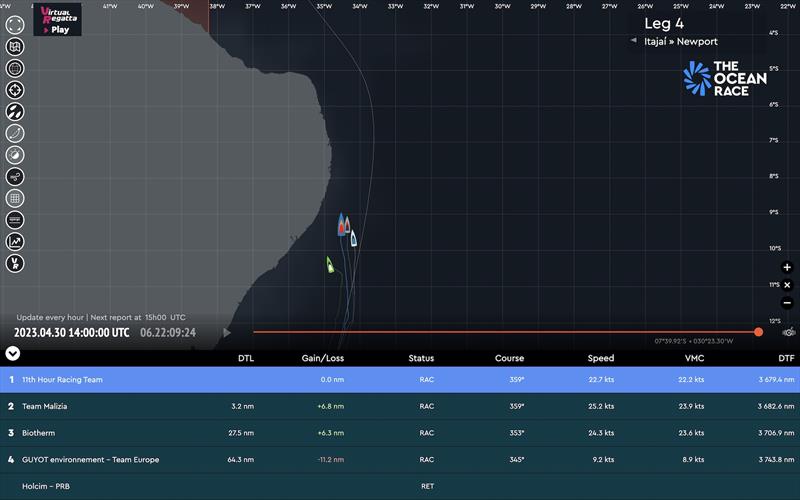The height and width of the screenshot is (500, 800).
Task: Click the satellite icon beside the timeline
Action: click(x=789, y=332)
